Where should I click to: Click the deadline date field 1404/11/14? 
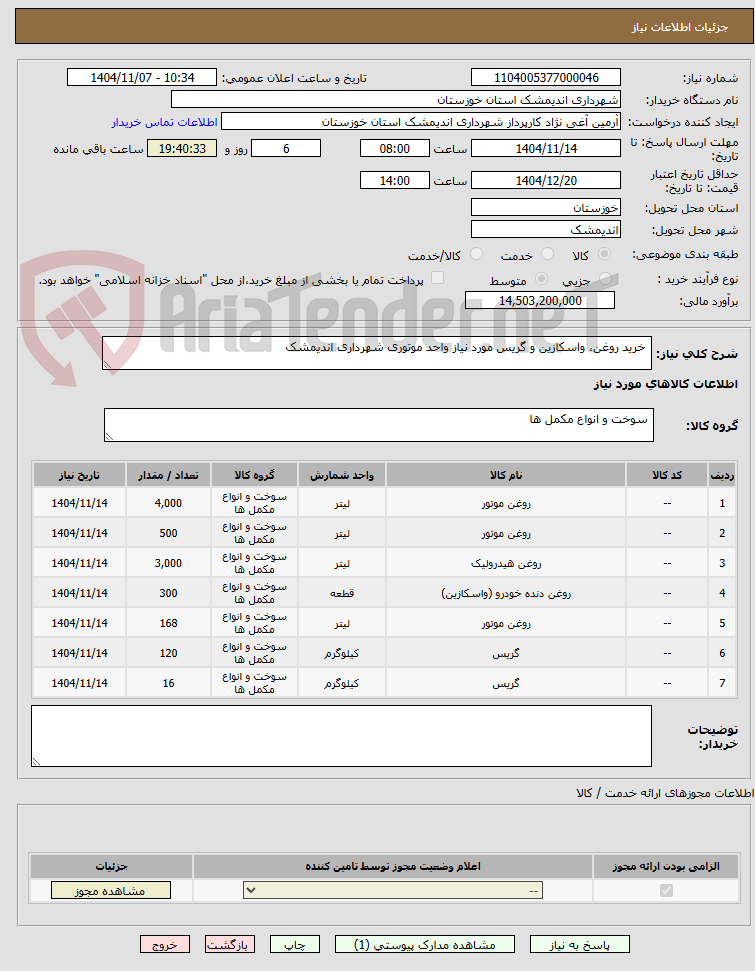(x=546, y=149)
